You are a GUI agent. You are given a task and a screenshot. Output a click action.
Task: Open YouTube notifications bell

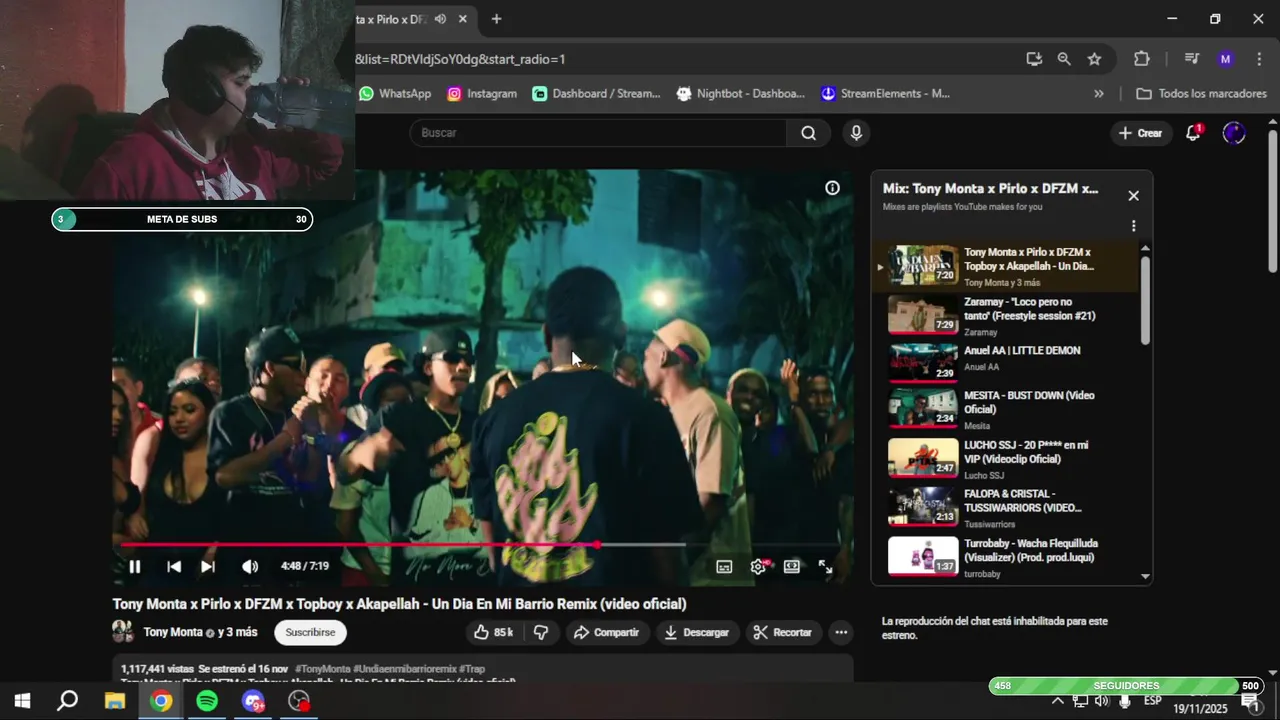click(x=1193, y=133)
